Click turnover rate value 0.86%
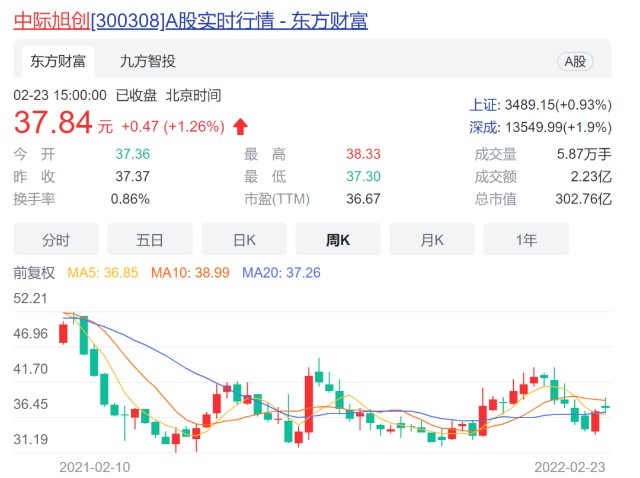The width and height of the screenshot is (640, 478). [x=130, y=199]
